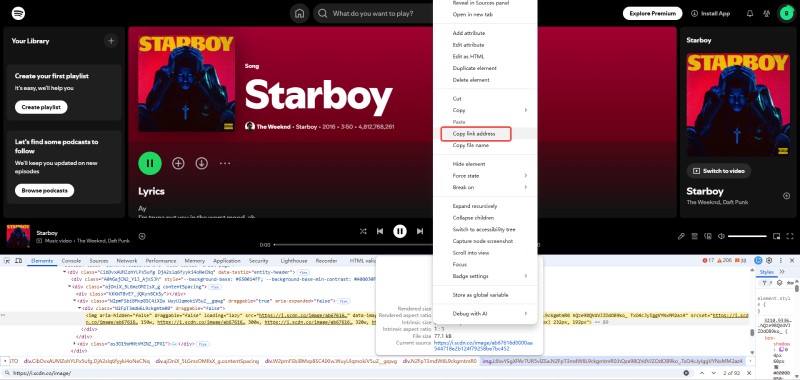Viewport: 800px width, 380px height.
Task: Switch to the Sources tab
Action: point(99,261)
